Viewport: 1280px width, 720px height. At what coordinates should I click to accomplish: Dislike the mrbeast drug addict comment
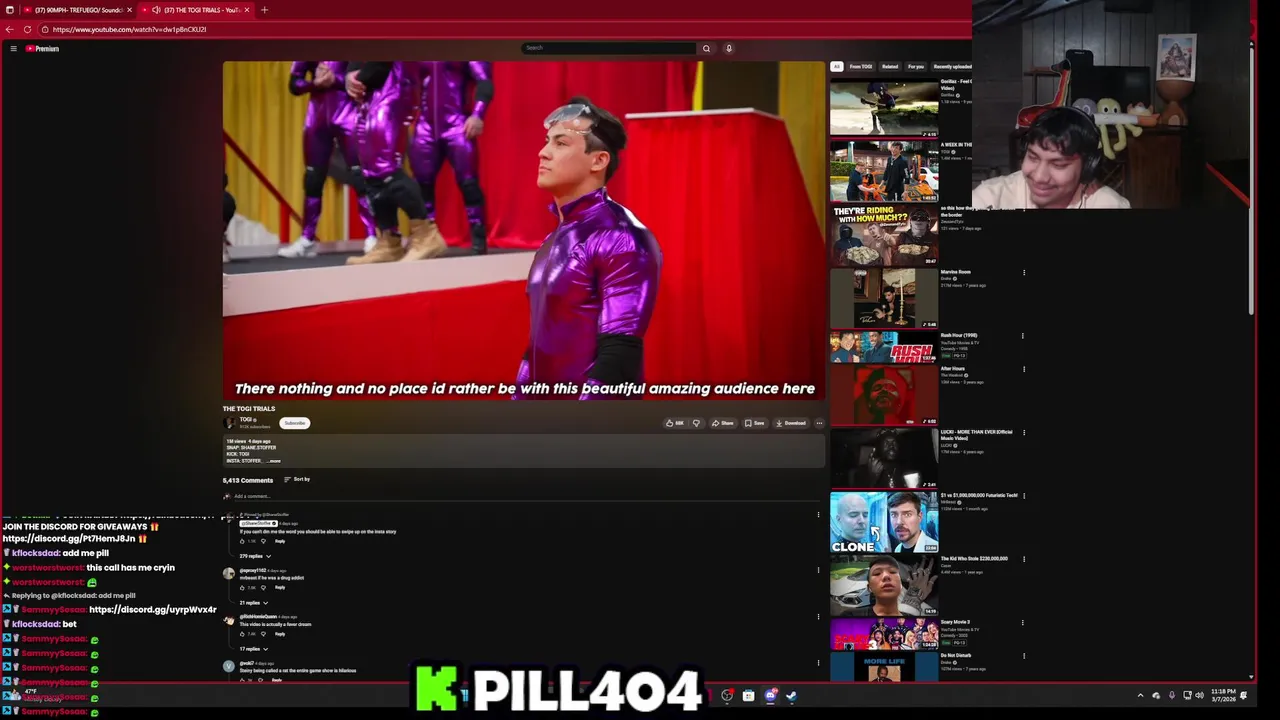(x=263, y=587)
